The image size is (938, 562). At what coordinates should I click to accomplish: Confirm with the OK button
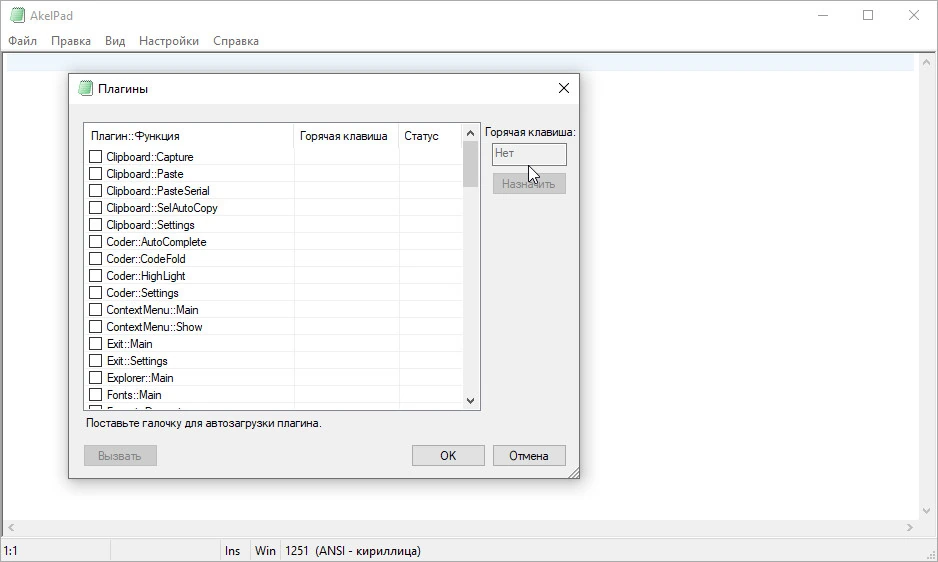(x=448, y=455)
